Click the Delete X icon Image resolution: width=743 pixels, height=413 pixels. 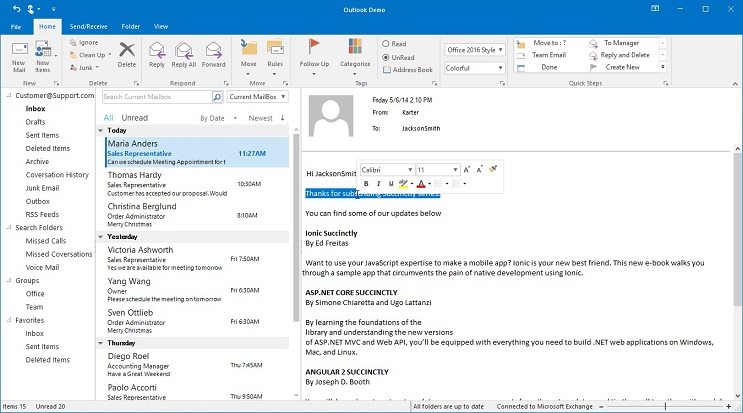click(x=127, y=49)
